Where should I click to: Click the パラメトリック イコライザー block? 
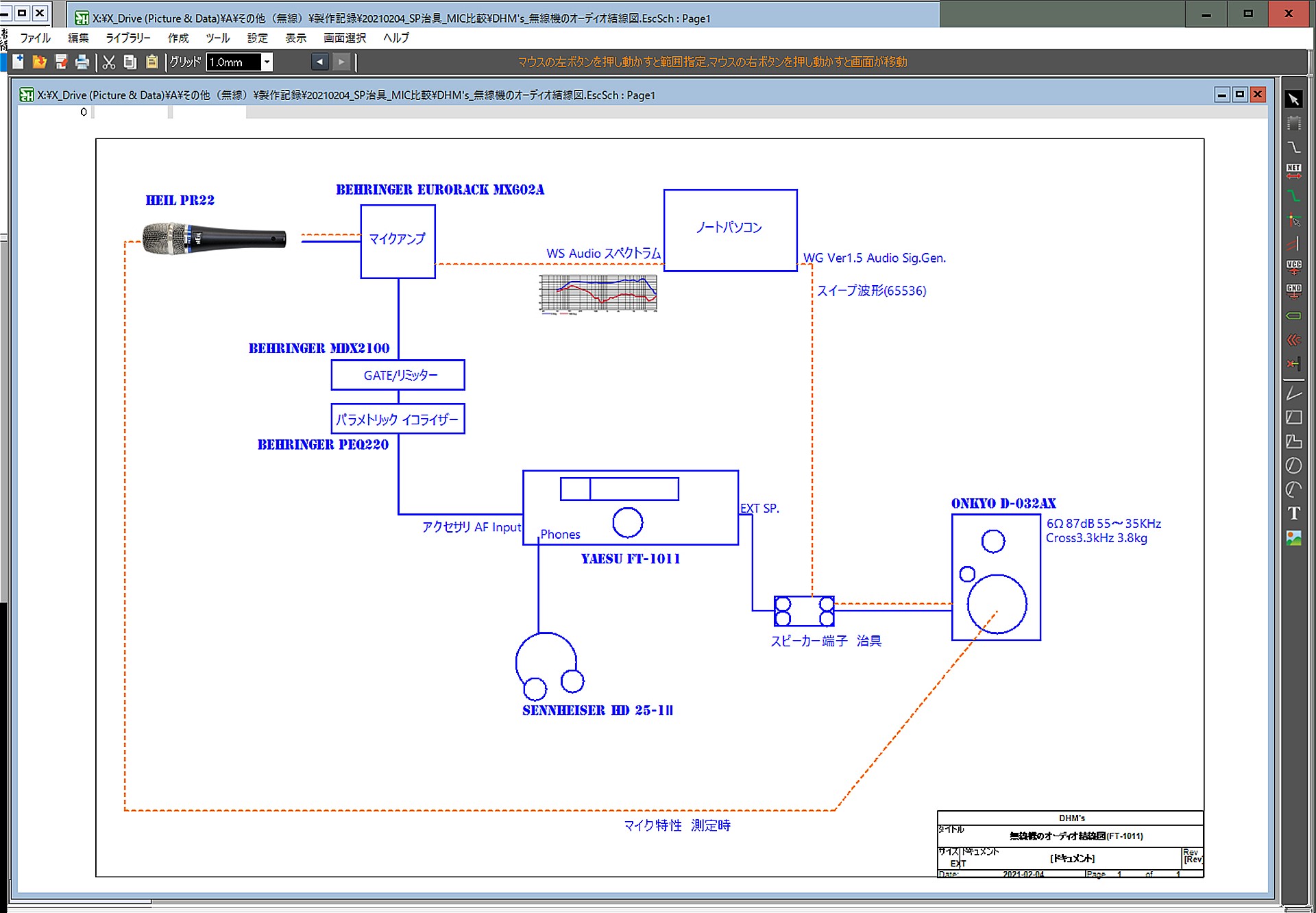398,419
